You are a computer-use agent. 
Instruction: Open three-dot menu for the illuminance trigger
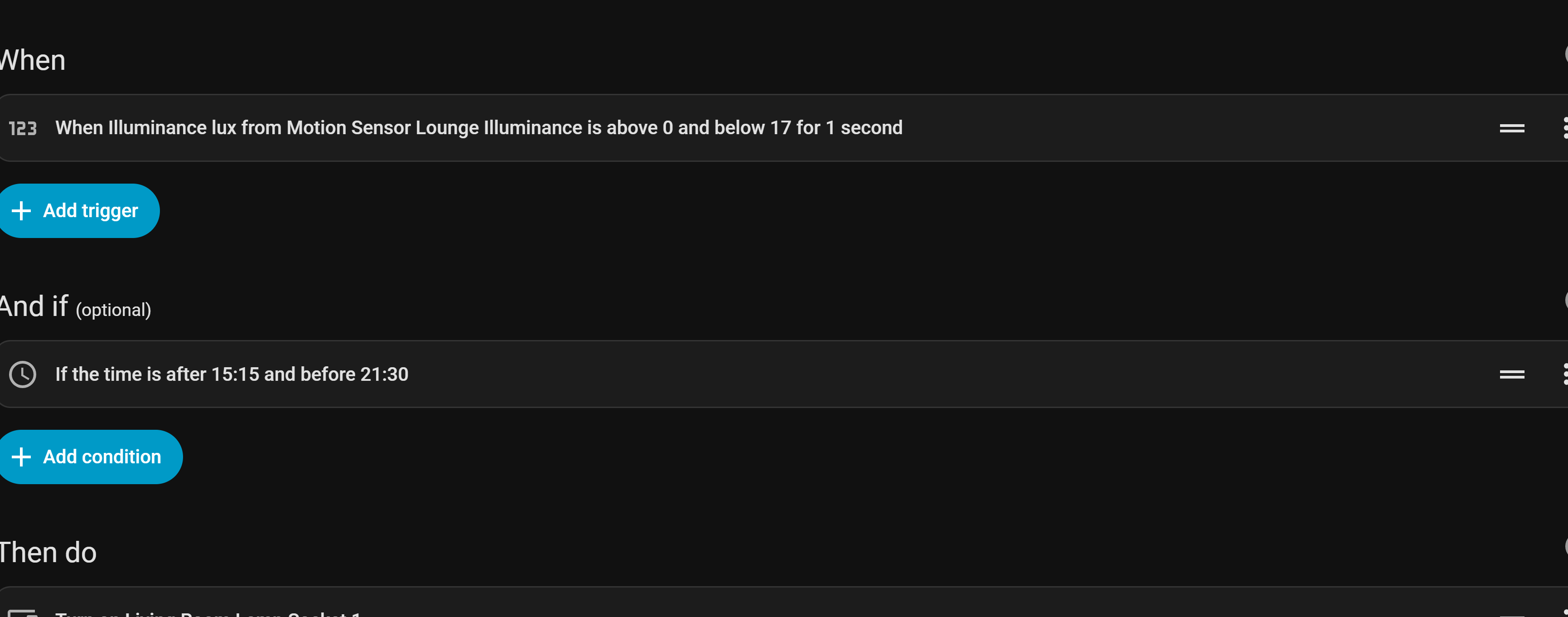click(1564, 128)
